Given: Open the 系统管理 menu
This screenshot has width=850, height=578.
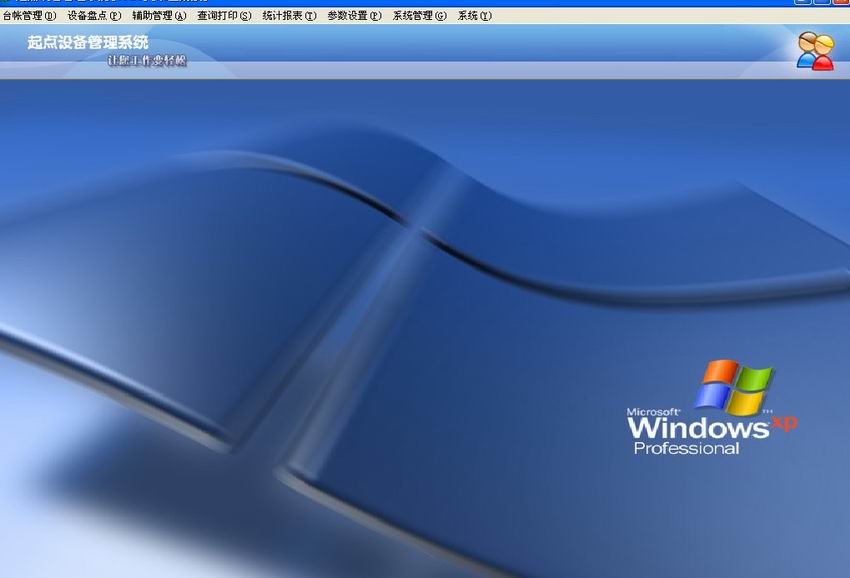Looking at the screenshot, I should (x=420, y=16).
